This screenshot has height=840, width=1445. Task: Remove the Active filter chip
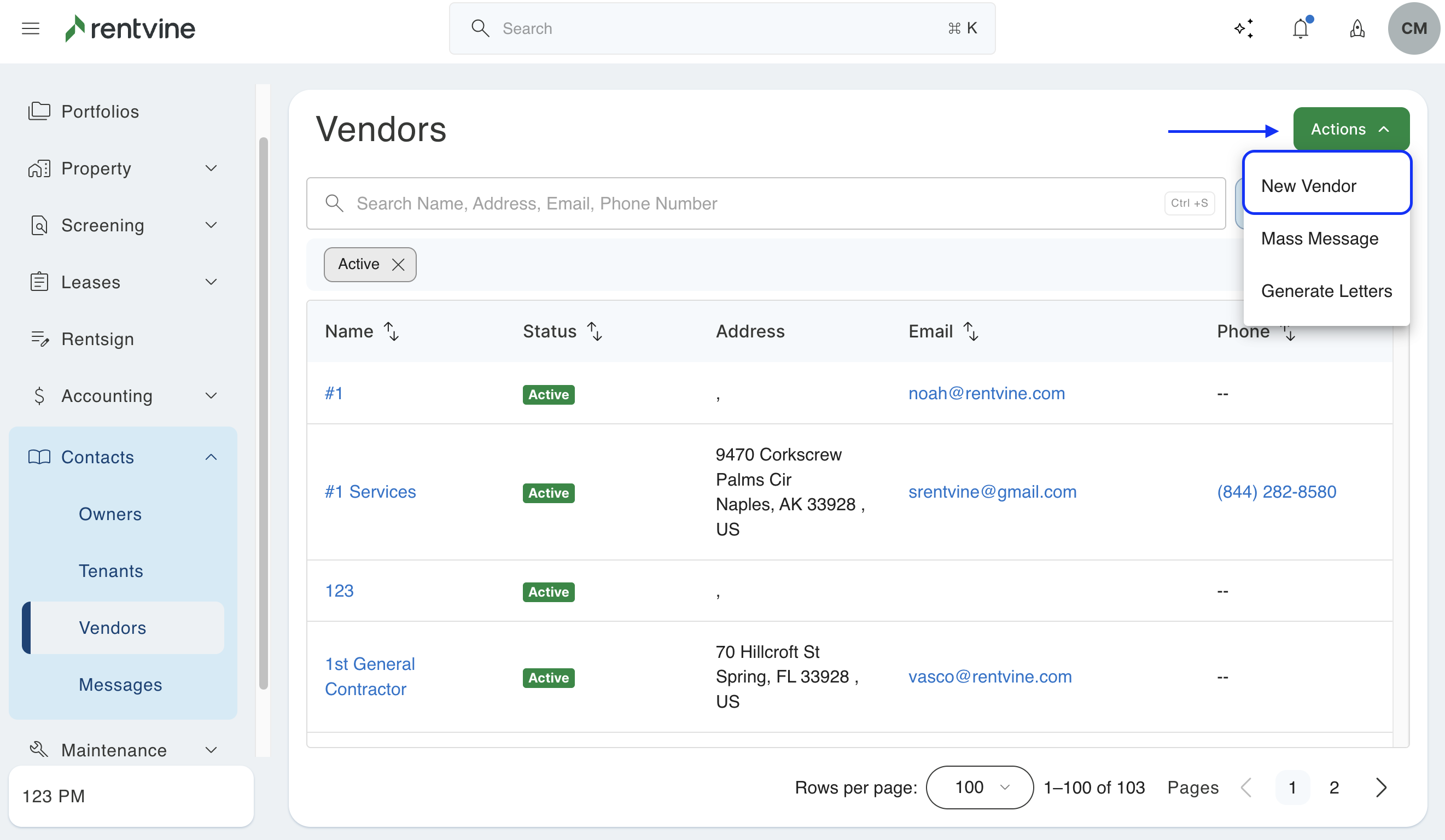(398, 264)
